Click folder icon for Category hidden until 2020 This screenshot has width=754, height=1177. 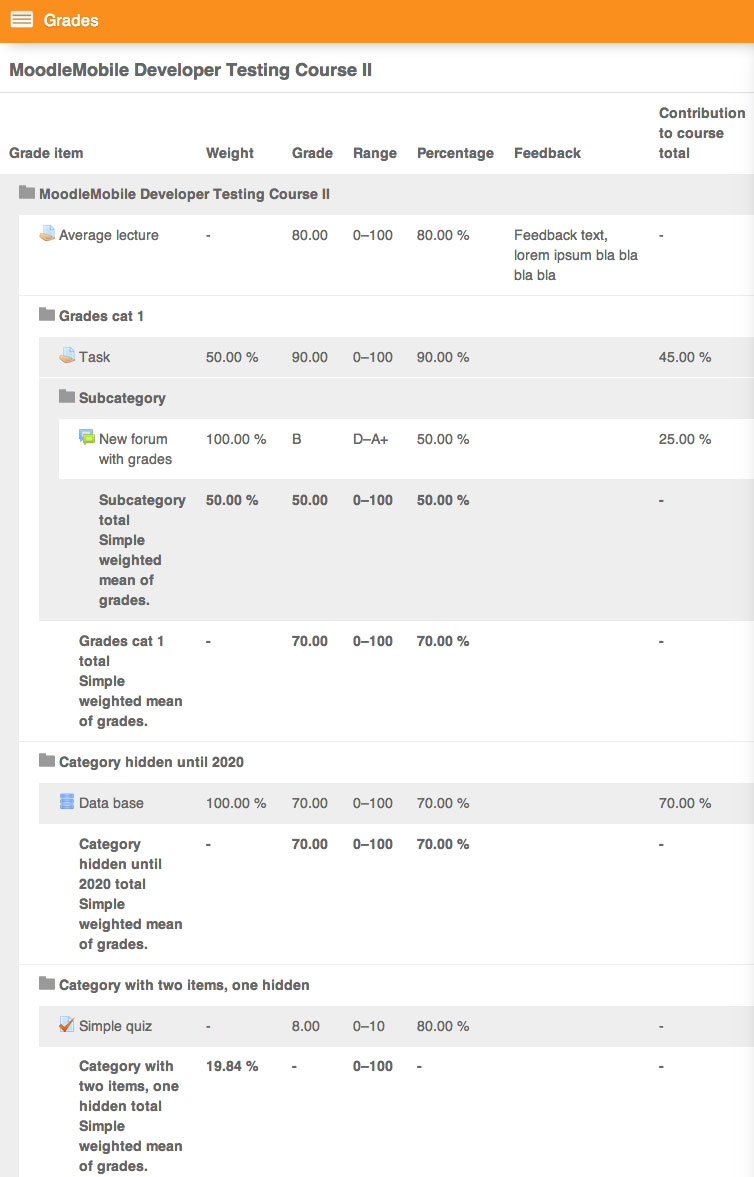pyautogui.click(x=47, y=761)
